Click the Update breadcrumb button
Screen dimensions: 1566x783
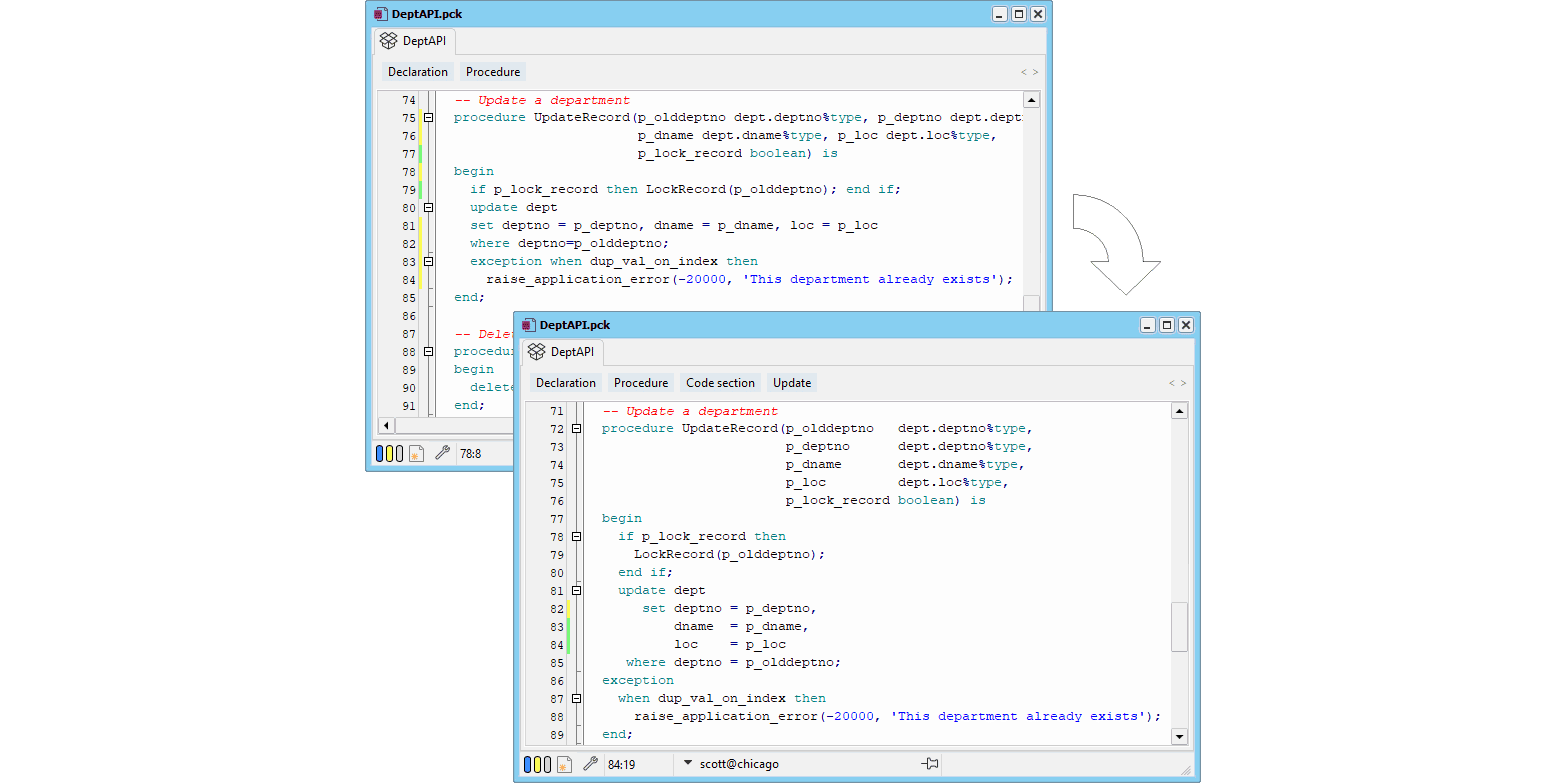pyautogui.click(x=792, y=383)
